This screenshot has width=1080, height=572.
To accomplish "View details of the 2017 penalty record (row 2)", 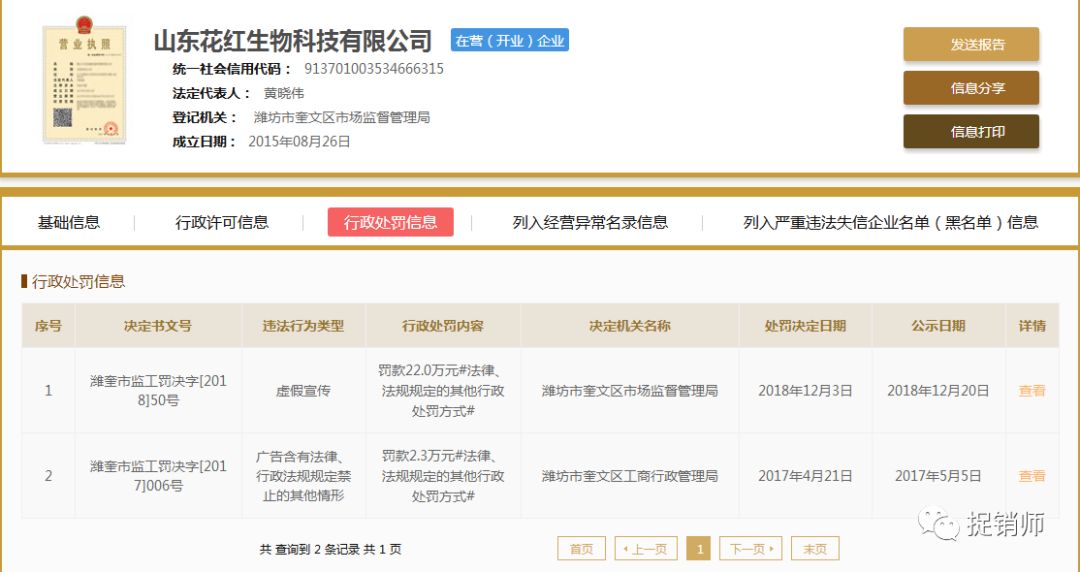I will pos(1032,476).
